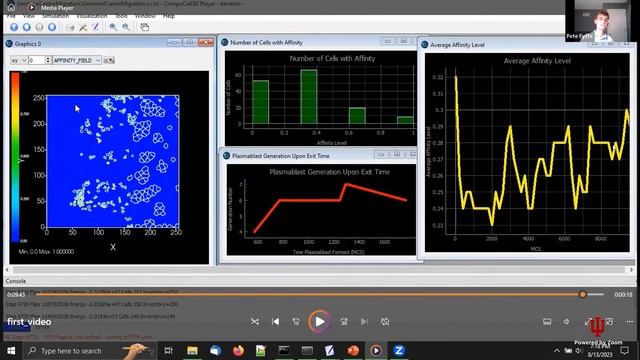Image resolution: width=640 pixels, height=360 pixels.
Task: Open Zoom from the taskbar
Action: coord(399,351)
